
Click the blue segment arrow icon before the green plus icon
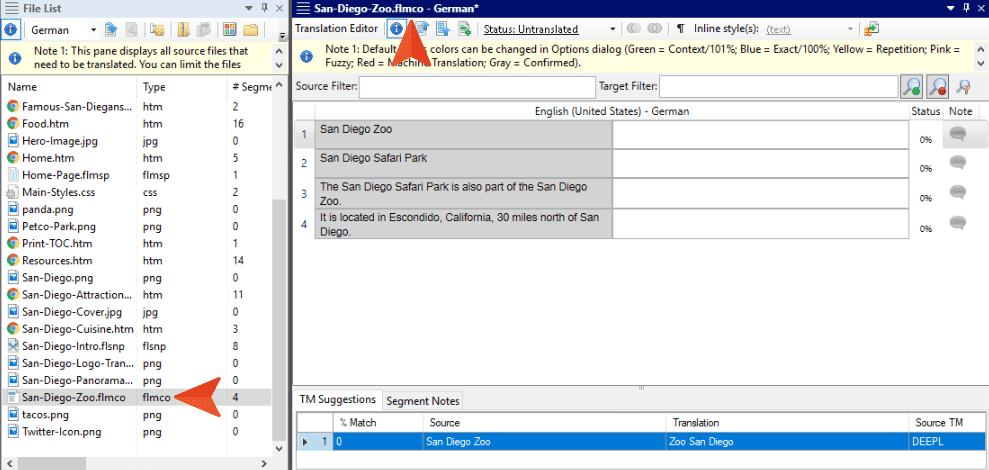(x=443, y=29)
